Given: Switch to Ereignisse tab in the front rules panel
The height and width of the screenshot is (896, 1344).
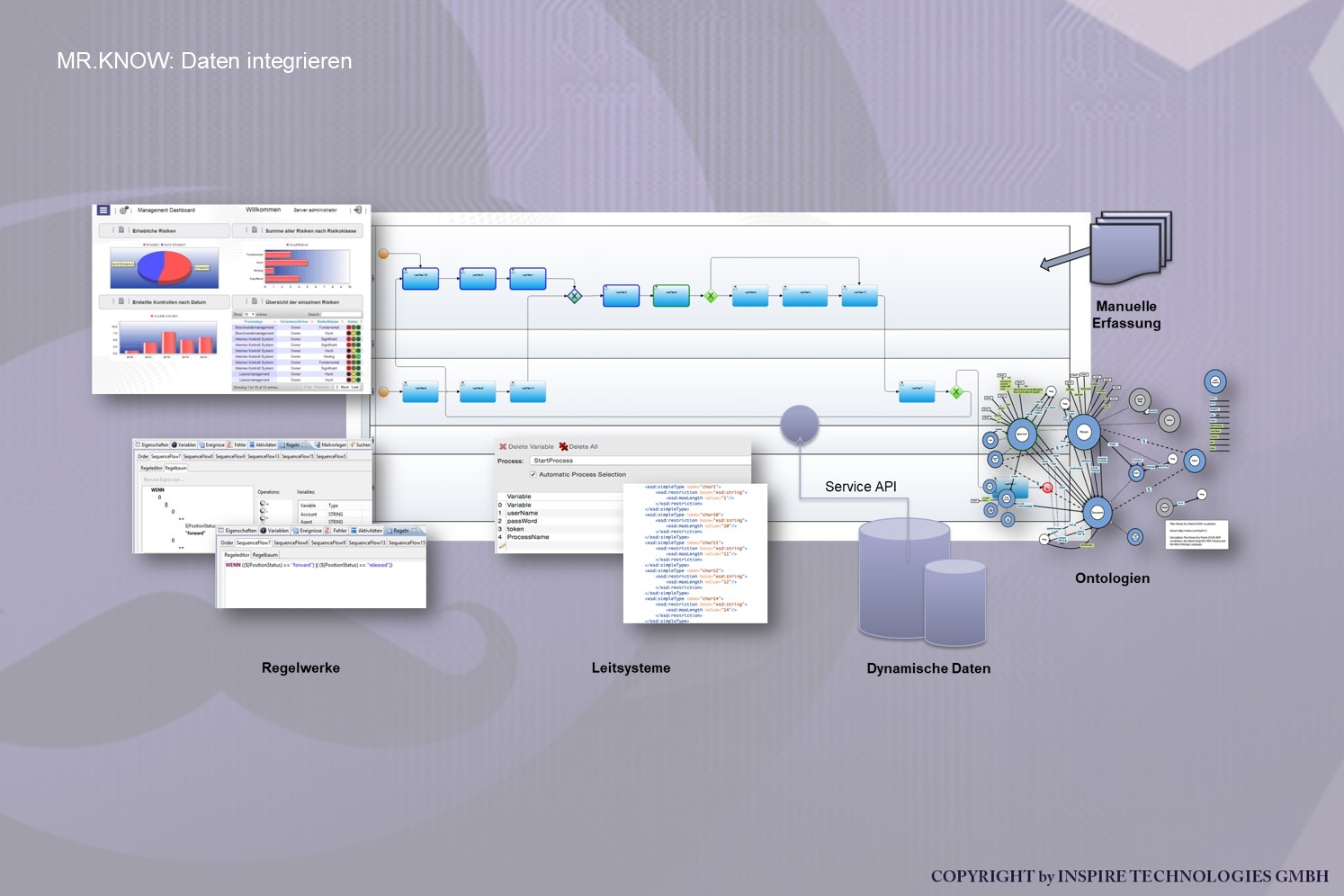Looking at the screenshot, I should pyautogui.click(x=308, y=531).
